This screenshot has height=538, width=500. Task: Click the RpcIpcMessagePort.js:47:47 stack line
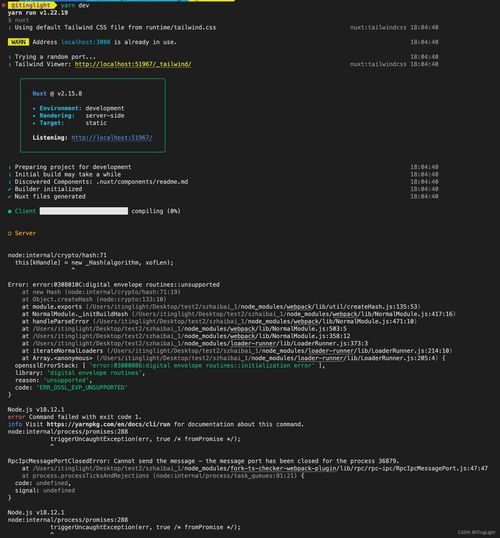pyautogui.click(x=255, y=469)
